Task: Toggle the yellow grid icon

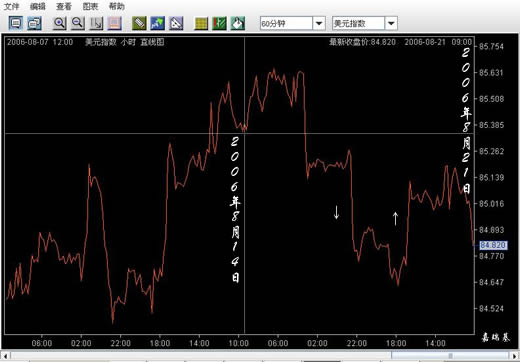Action: [201, 23]
